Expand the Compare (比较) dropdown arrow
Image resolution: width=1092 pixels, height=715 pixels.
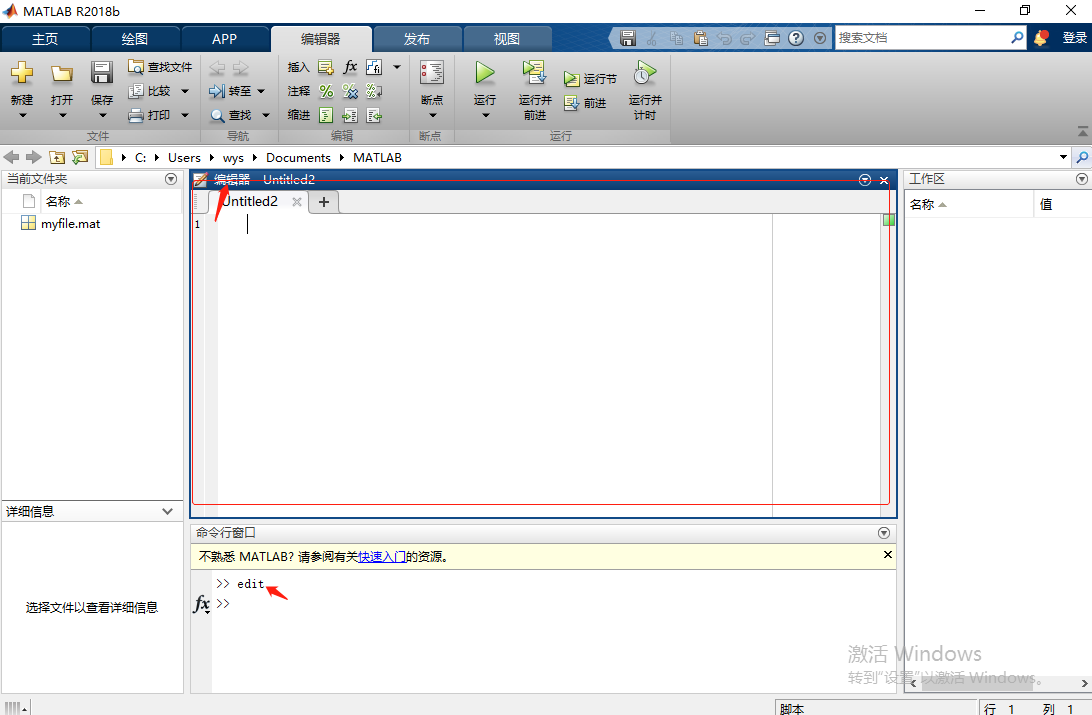pos(185,91)
